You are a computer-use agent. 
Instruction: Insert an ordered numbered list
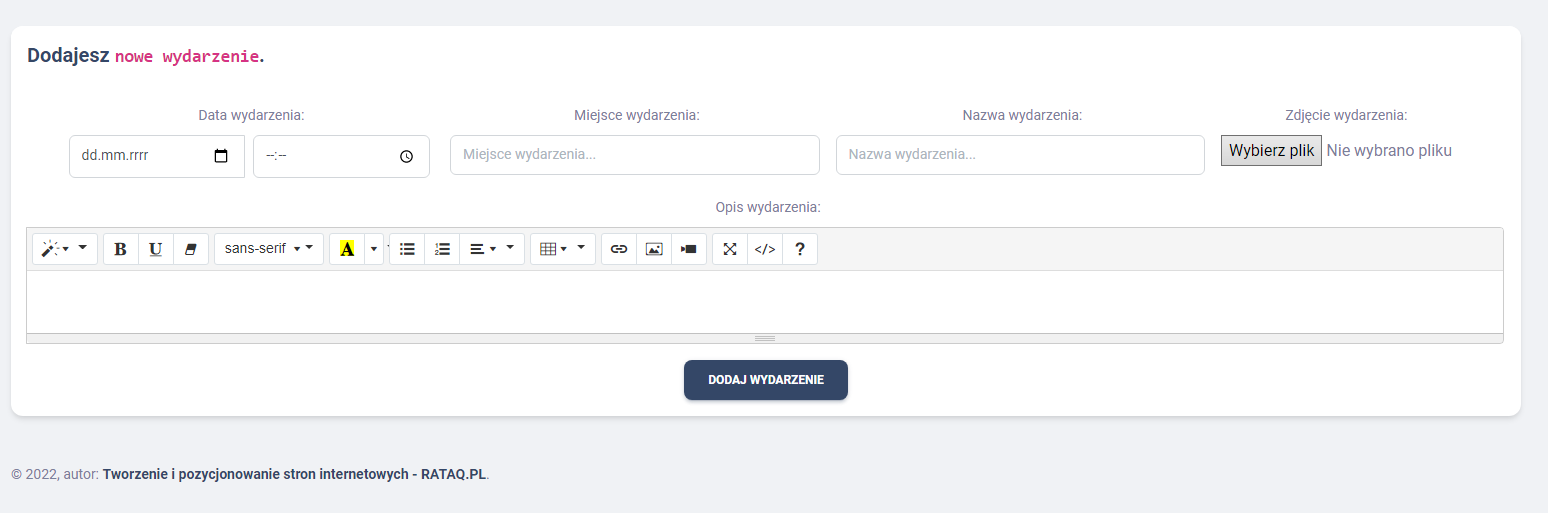click(x=442, y=249)
